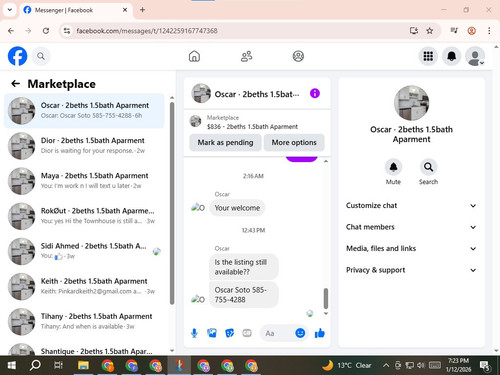
Task: Open Tihany conversation in list
Action: pyautogui.click(x=84, y=322)
